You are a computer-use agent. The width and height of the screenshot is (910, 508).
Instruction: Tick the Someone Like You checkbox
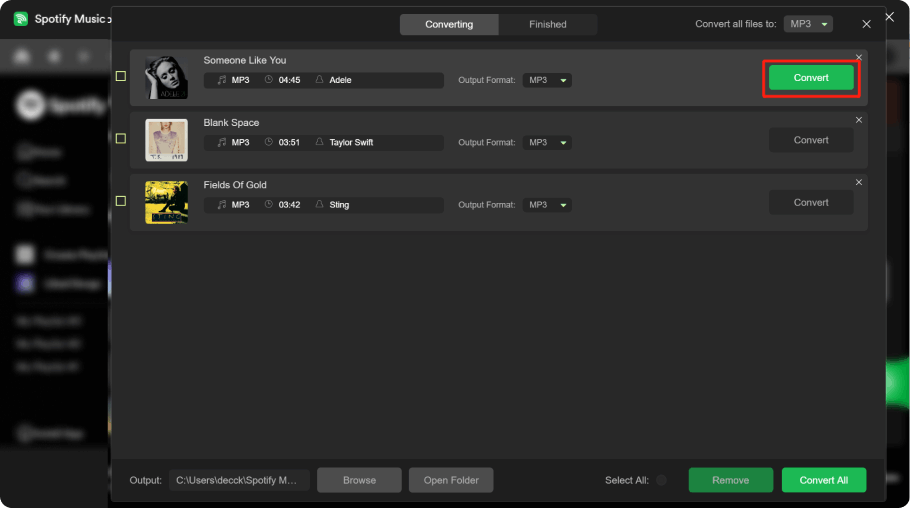pos(121,76)
